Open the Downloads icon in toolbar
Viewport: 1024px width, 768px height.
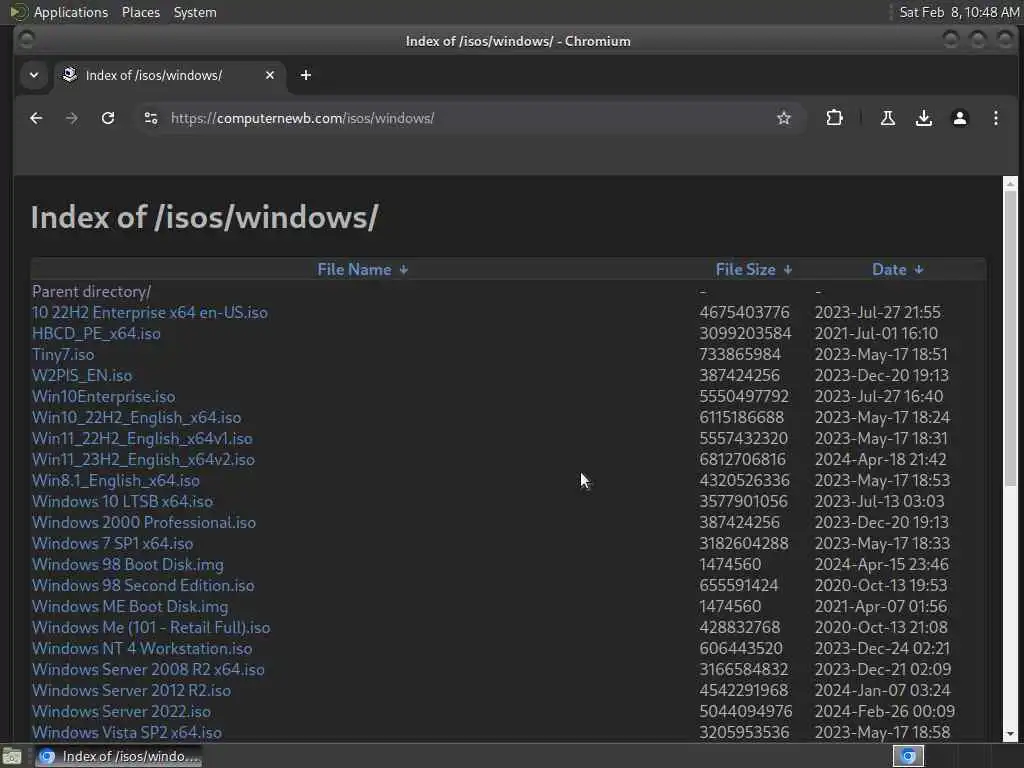(923, 118)
